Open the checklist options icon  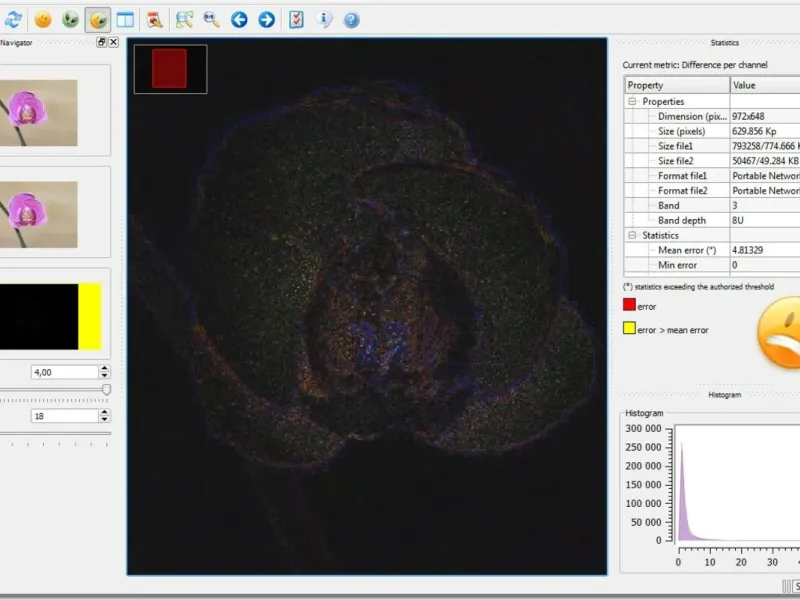pos(297,19)
